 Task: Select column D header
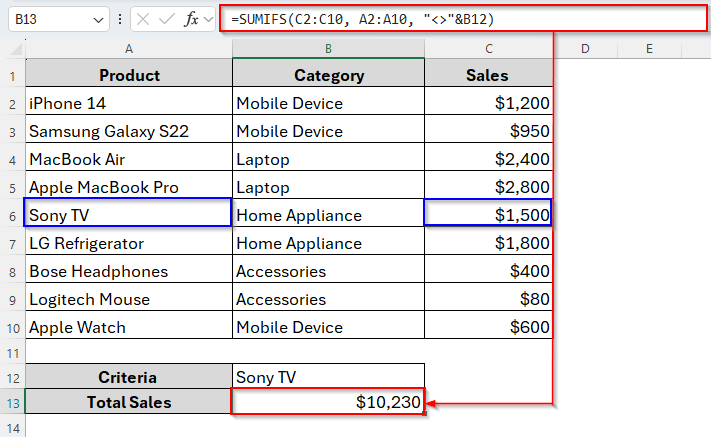[584, 49]
